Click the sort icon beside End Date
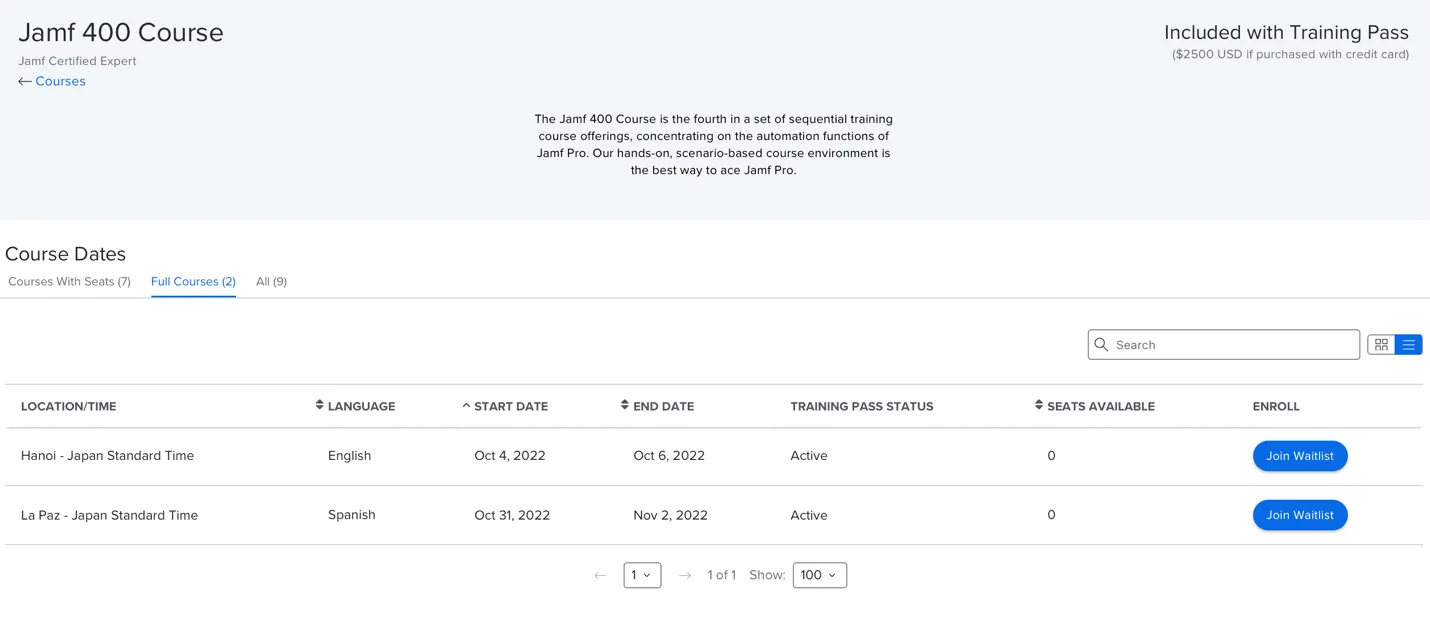Screen dimensions: 1430x617 click(623, 405)
